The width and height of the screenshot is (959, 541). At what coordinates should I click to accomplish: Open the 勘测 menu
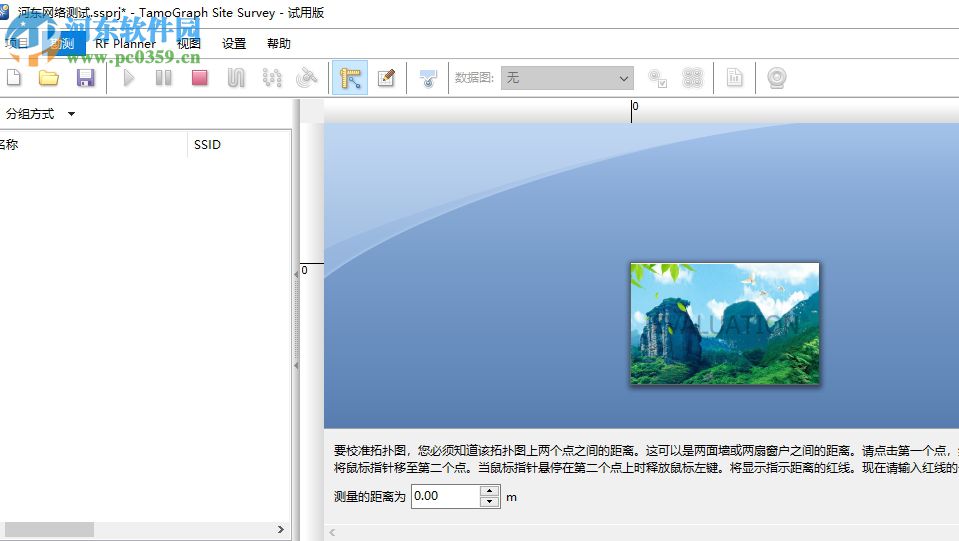coord(61,43)
